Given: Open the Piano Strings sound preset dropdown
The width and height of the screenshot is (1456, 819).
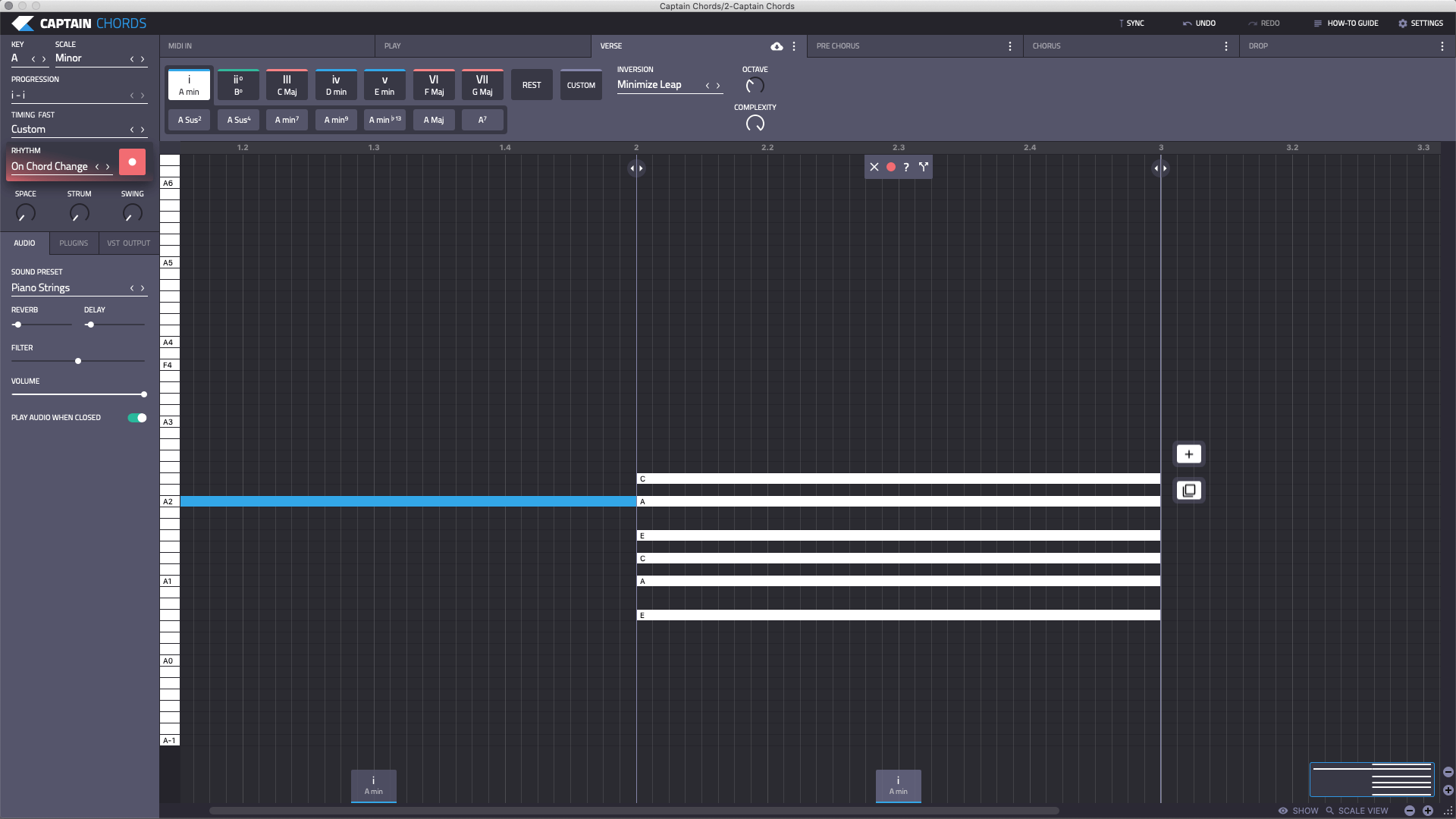Looking at the screenshot, I should [68, 288].
